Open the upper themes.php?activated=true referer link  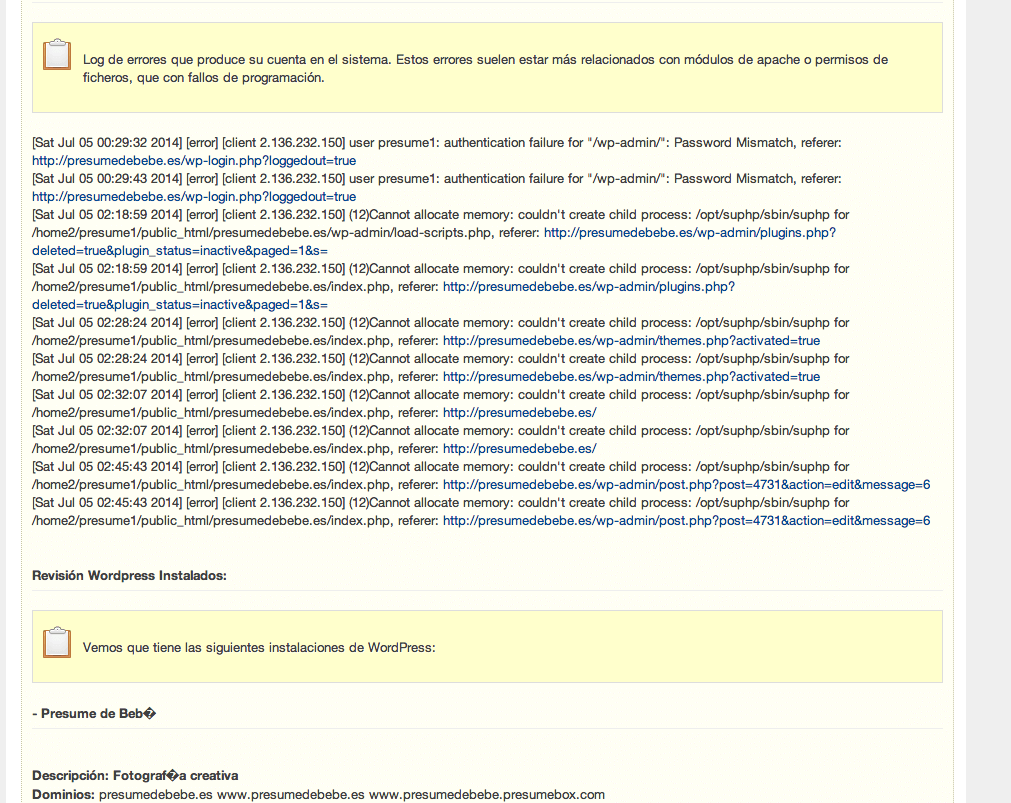[x=631, y=341]
